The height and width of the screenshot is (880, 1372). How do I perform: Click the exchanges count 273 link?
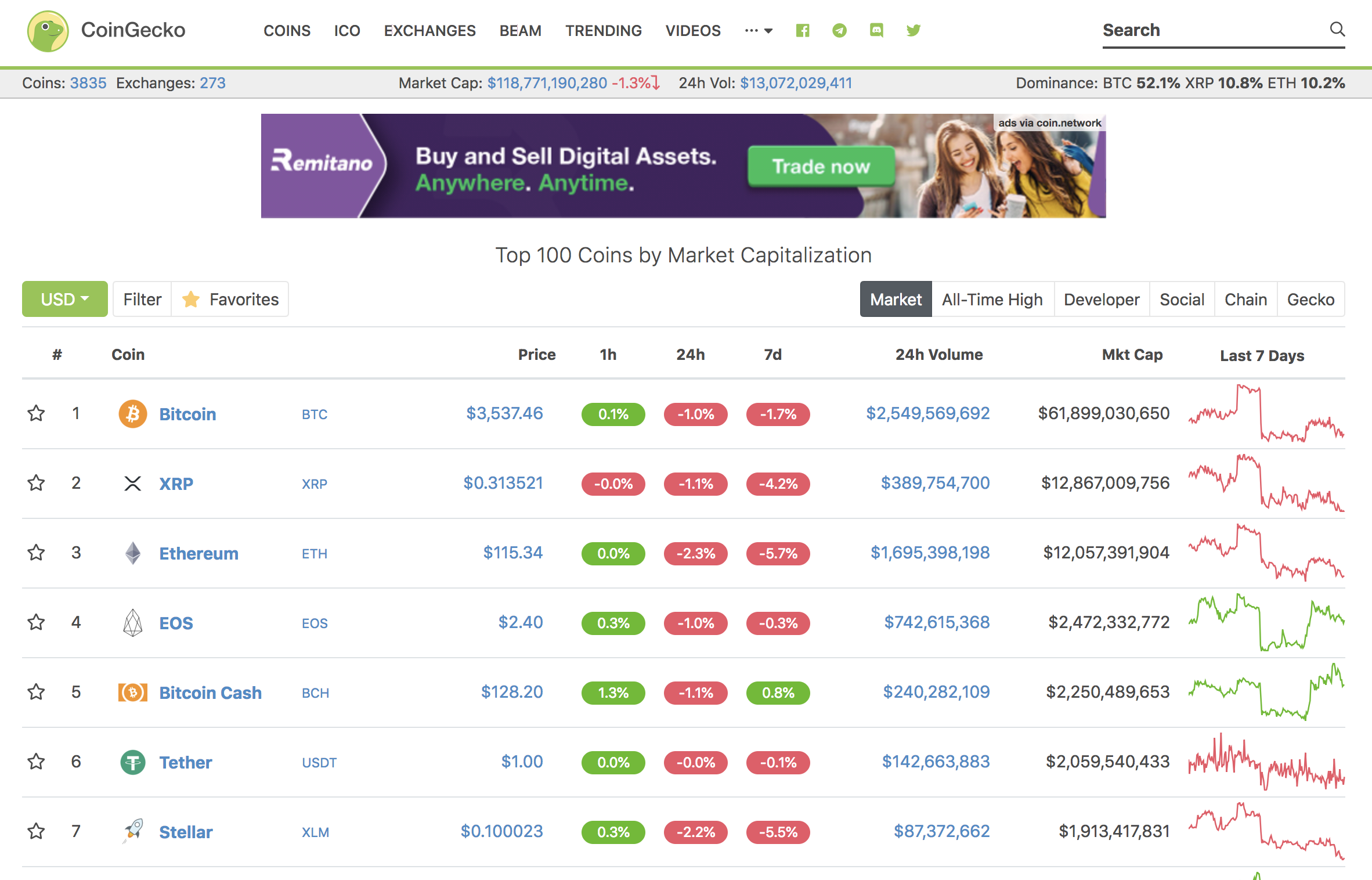(x=212, y=83)
